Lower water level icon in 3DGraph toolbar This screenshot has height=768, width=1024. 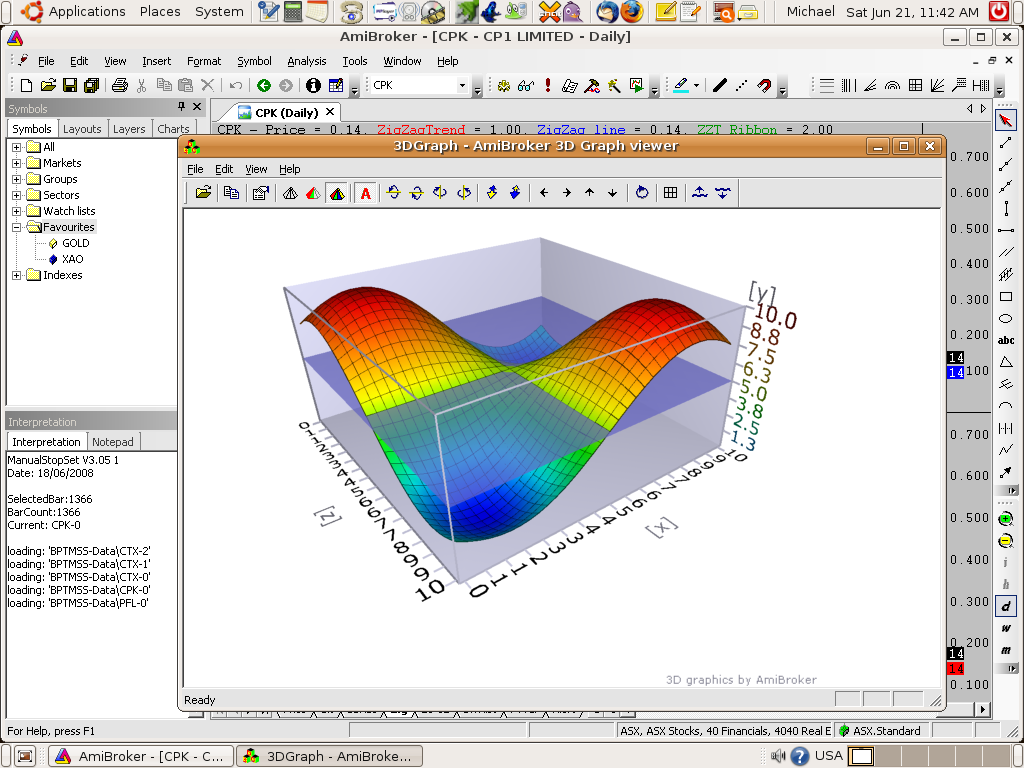point(723,193)
